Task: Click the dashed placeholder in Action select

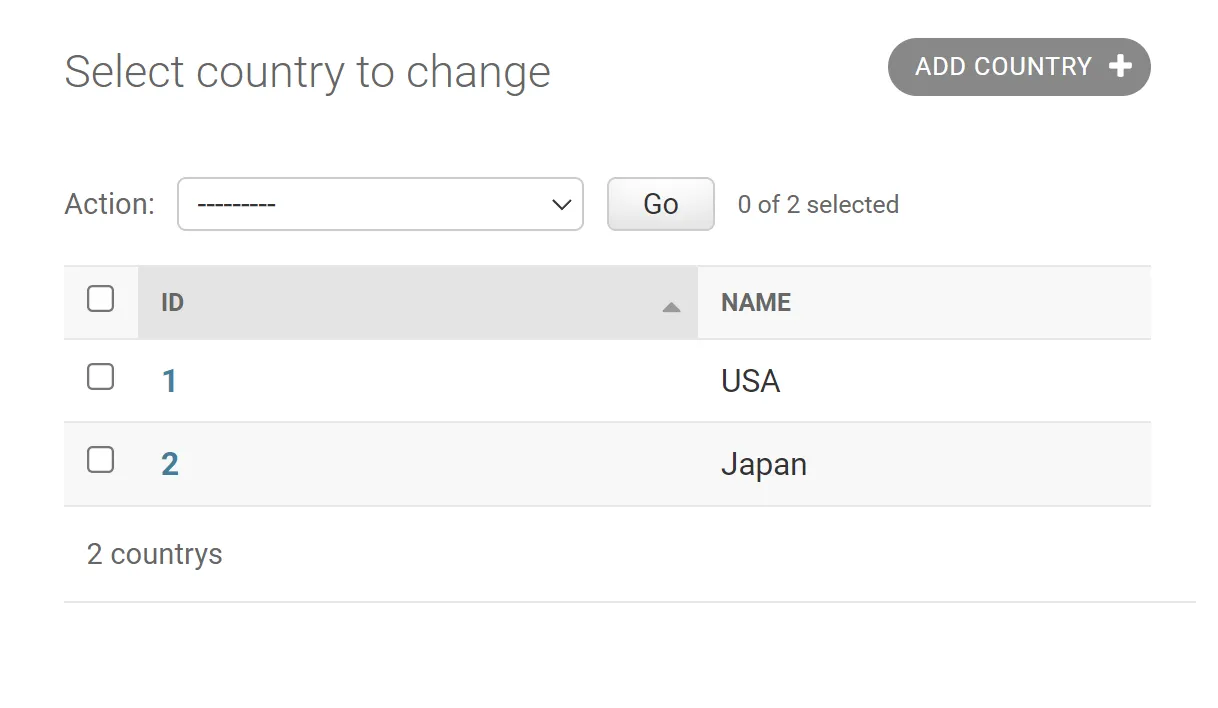Action: pyautogui.click(x=237, y=204)
